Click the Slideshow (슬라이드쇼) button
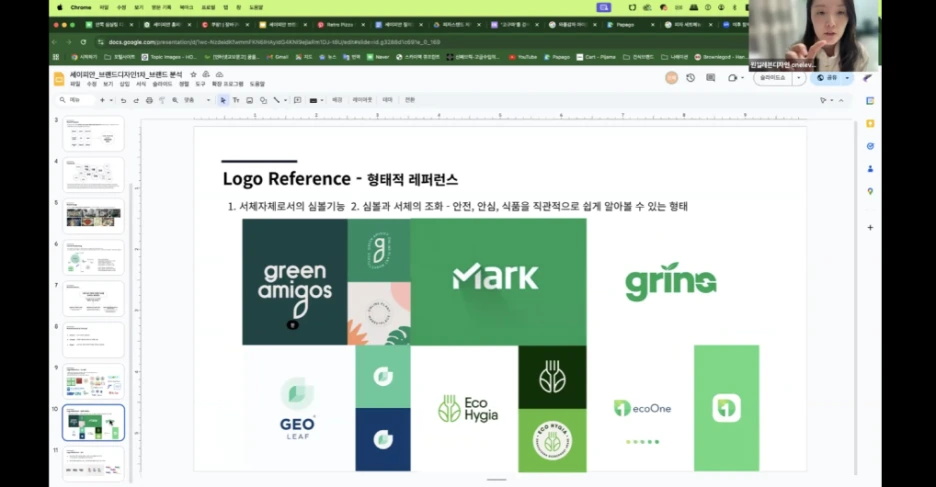The height and width of the screenshot is (487, 936). click(773, 78)
